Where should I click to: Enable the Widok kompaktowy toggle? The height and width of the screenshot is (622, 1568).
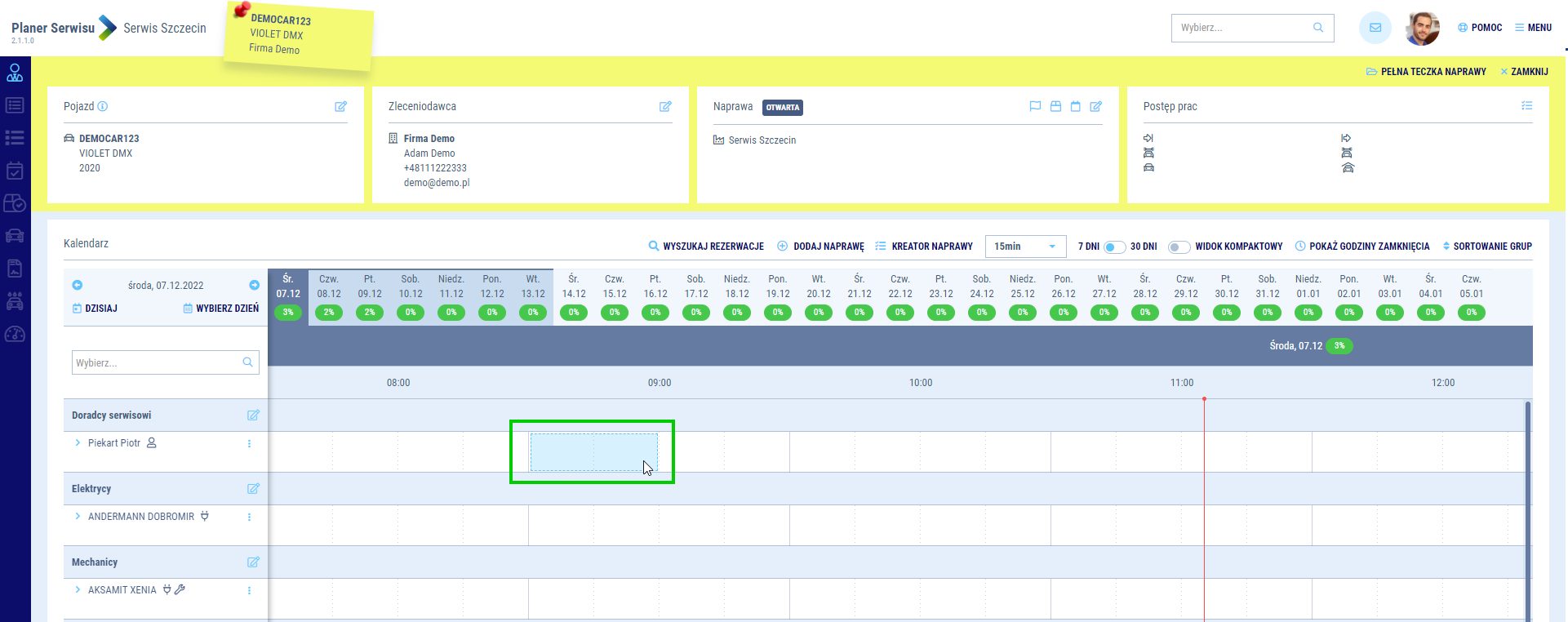tap(1179, 247)
